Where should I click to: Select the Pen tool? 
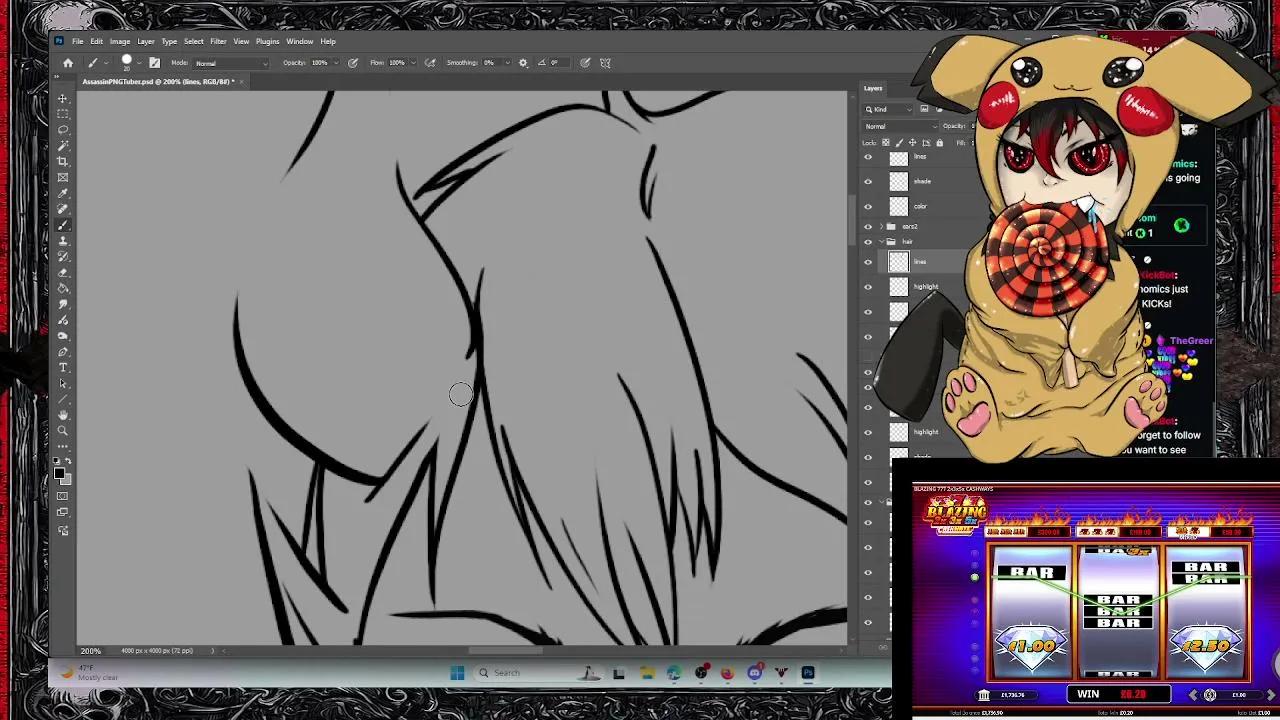[x=63, y=352]
